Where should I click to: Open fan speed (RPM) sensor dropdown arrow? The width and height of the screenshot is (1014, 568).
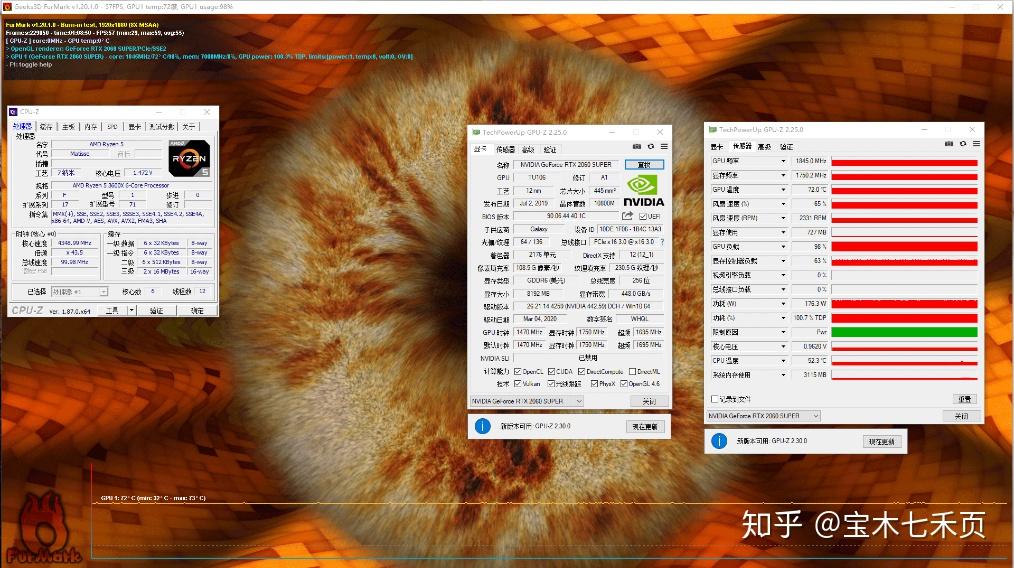coord(783,218)
